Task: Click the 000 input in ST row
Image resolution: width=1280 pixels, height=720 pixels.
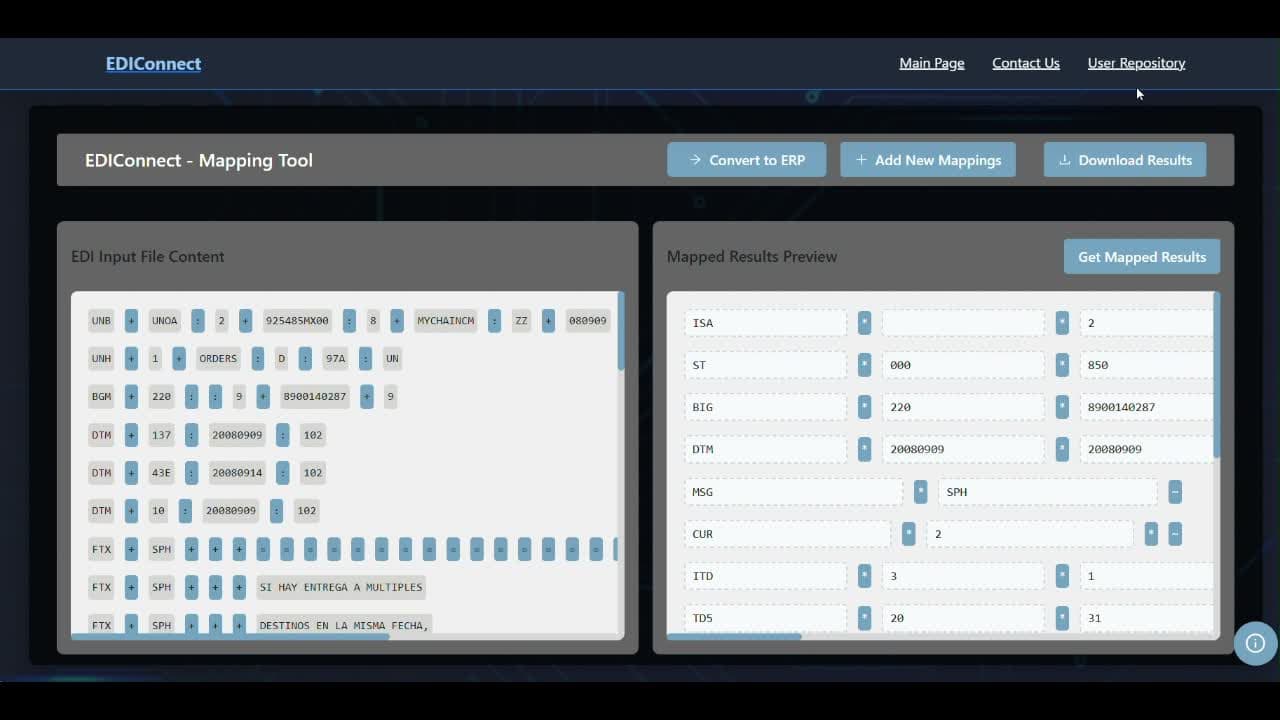Action: point(963,365)
